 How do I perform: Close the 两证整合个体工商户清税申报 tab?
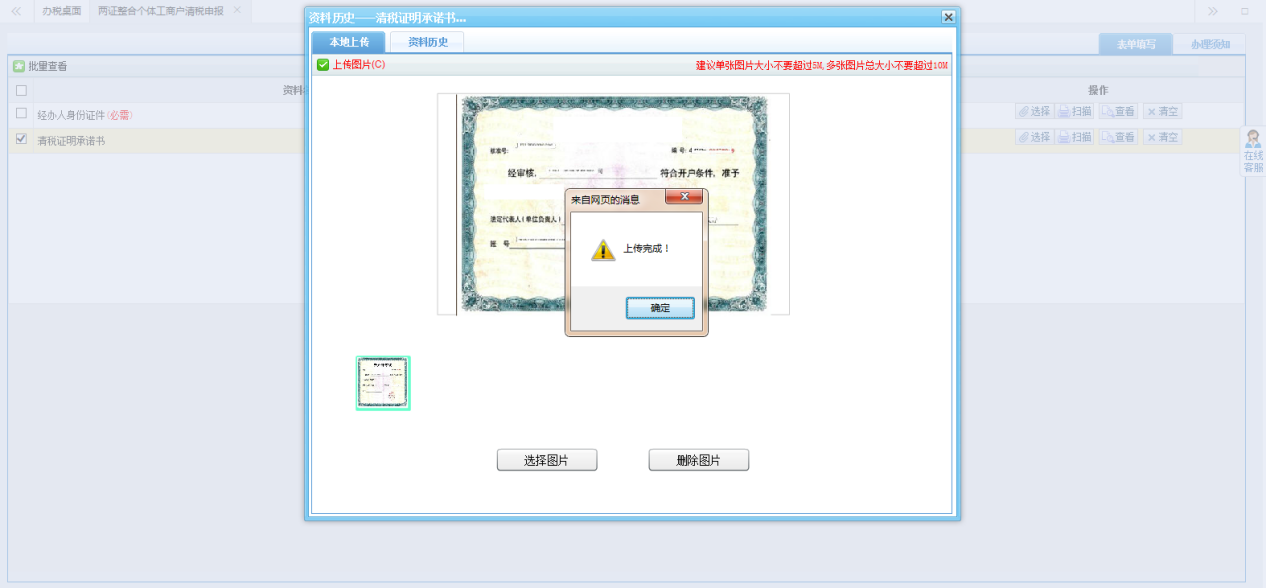point(237,10)
